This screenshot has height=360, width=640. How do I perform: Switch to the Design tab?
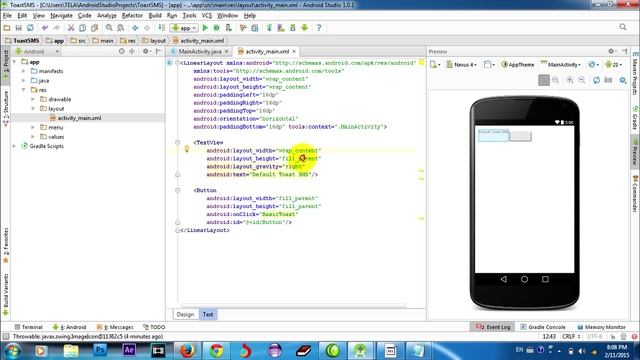[185, 314]
